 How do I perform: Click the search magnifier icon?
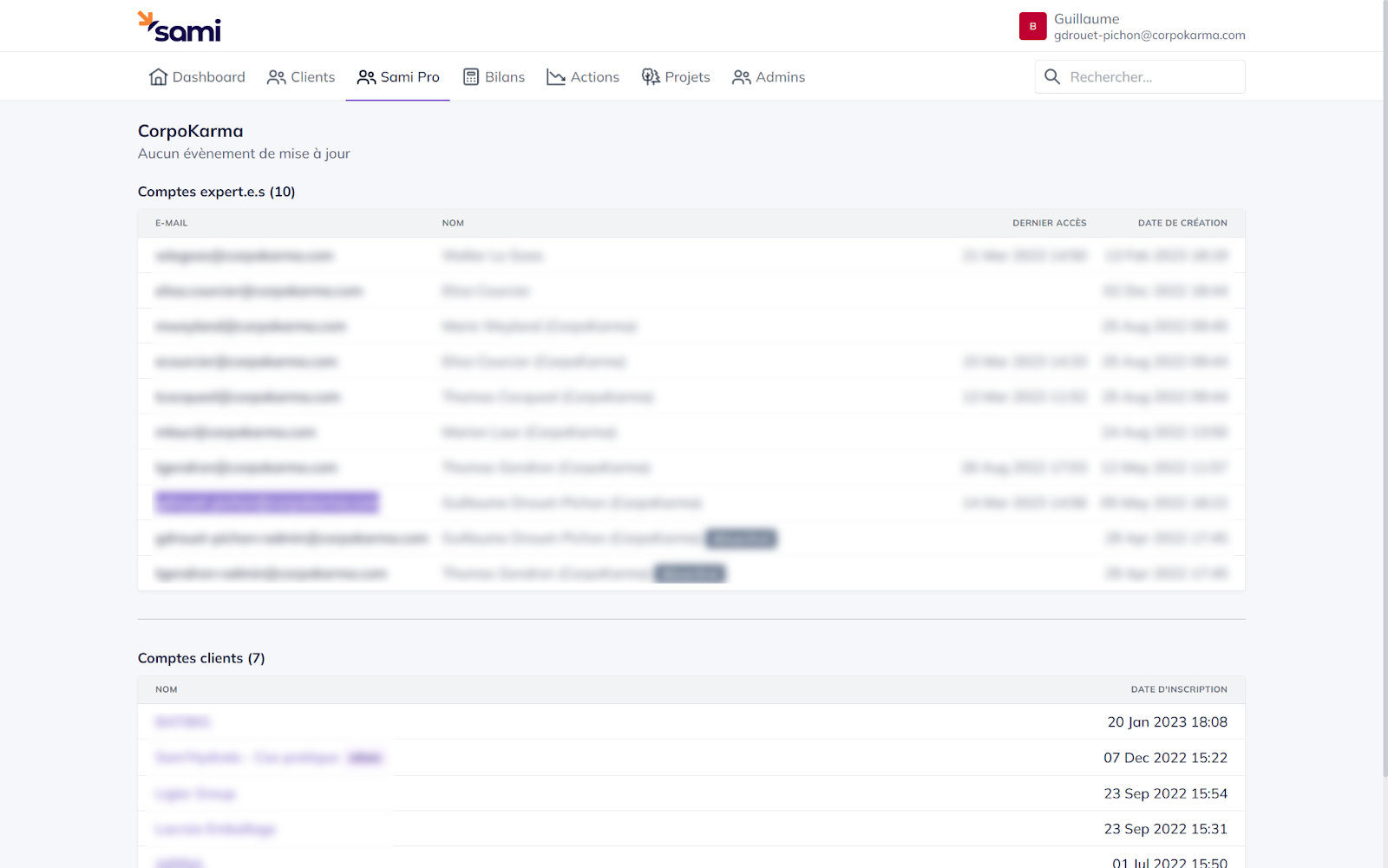(1052, 76)
